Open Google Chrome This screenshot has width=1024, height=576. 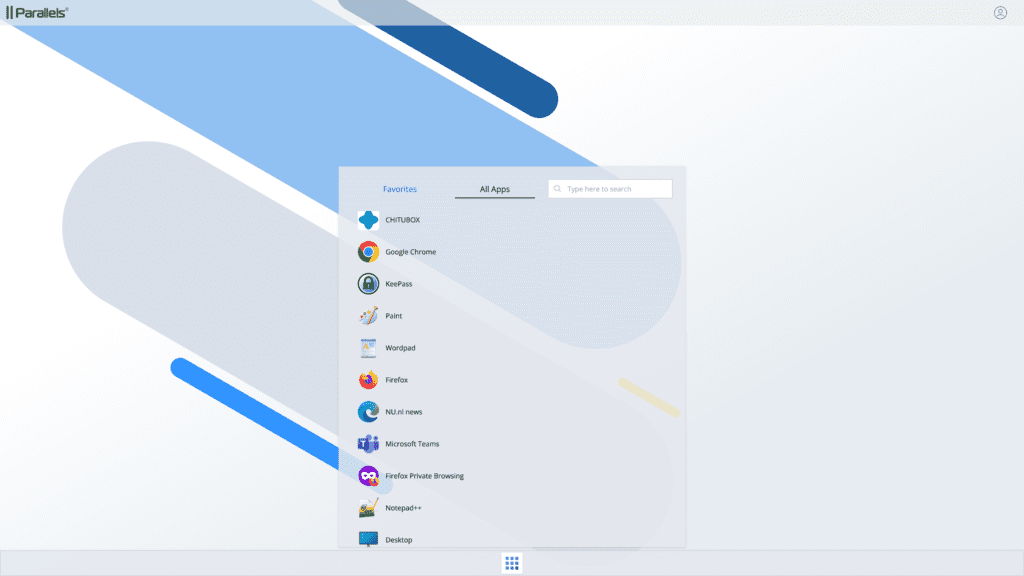[x=408, y=251]
